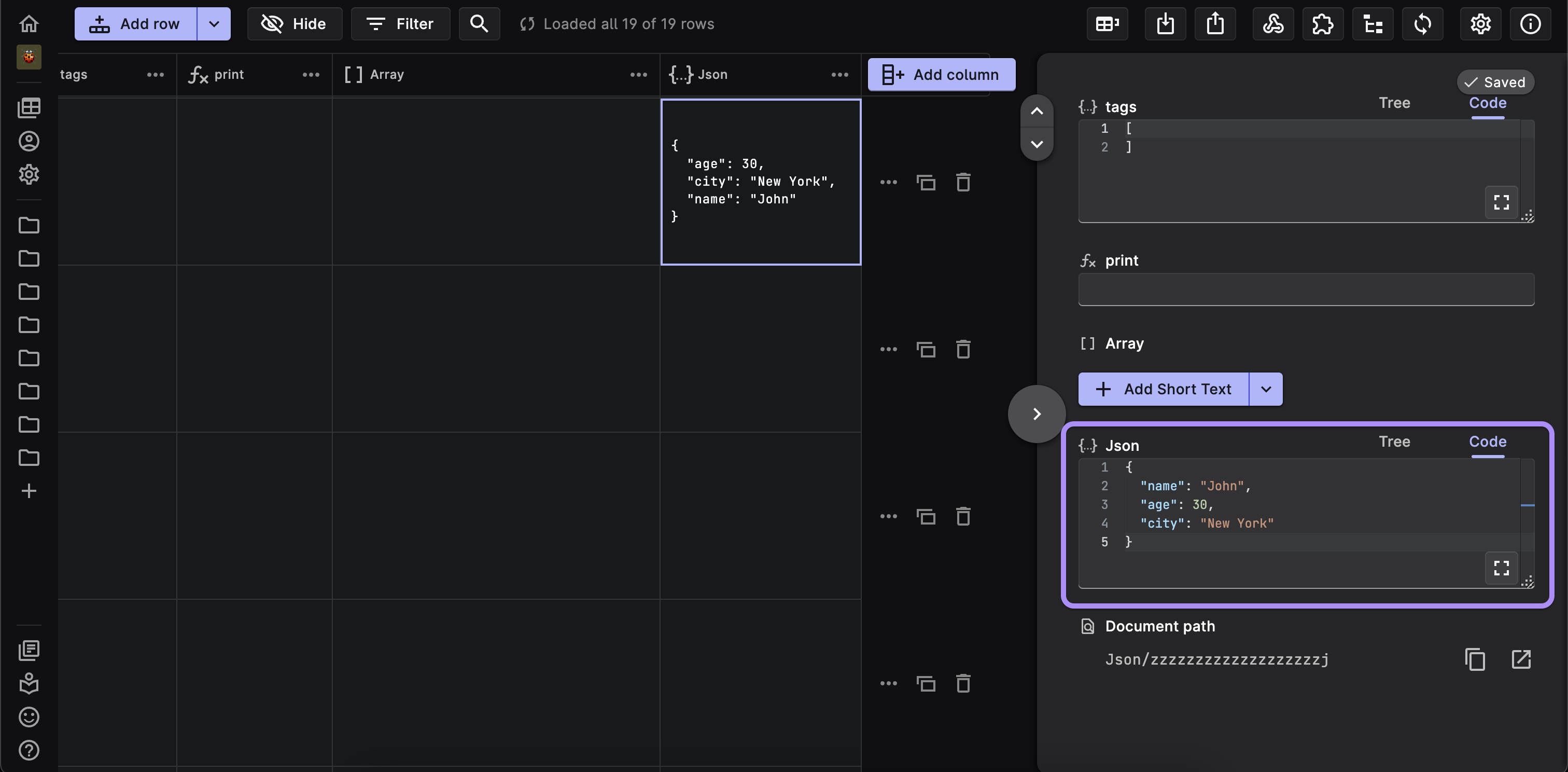Copy the document path
The height and width of the screenshot is (772, 1568).
click(1475, 659)
